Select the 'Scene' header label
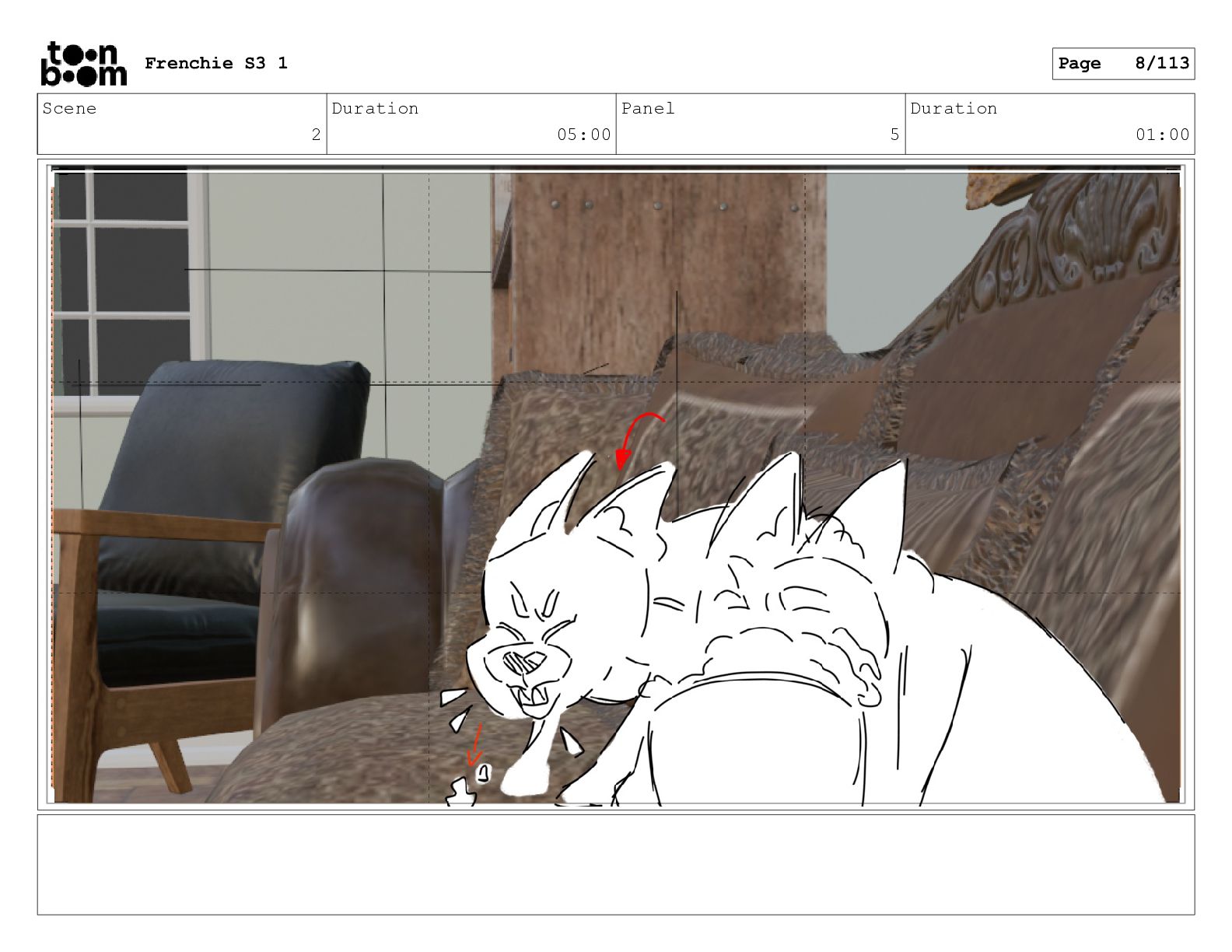Image resolution: width=1232 pixels, height=952 pixels. [x=69, y=109]
